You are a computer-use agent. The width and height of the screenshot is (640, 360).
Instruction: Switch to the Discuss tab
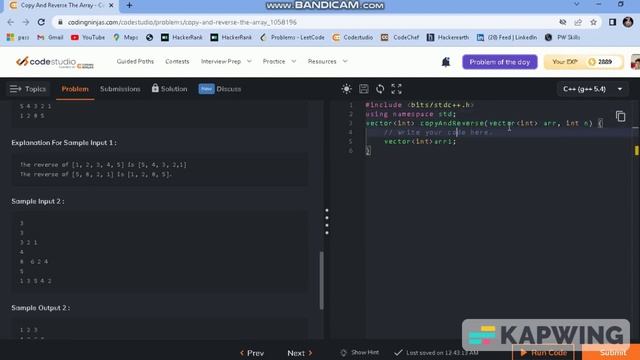pyautogui.click(x=220, y=89)
